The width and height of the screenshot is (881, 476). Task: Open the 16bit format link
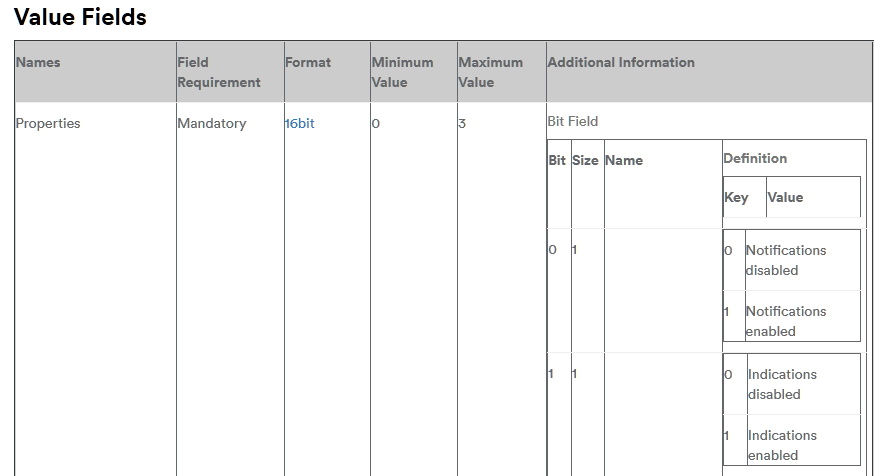(300, 124)
